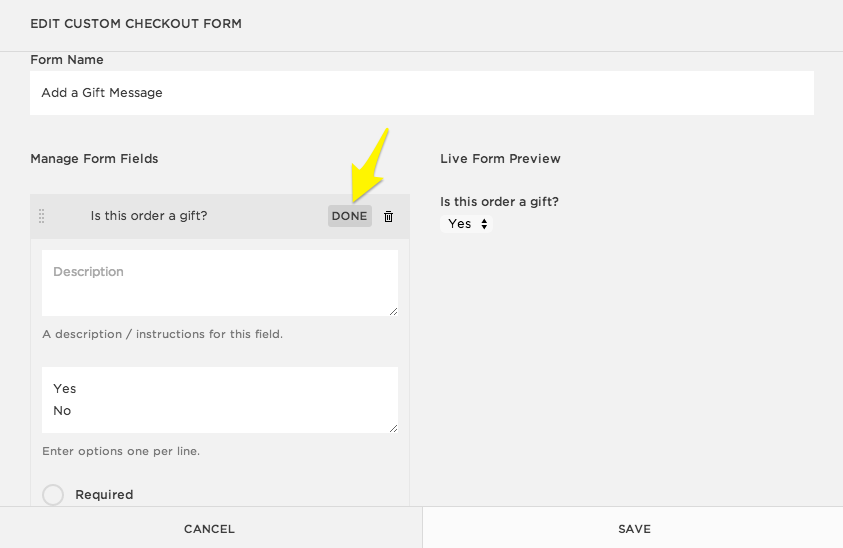Click into the Yes/No options text area
The height and width of the screenshot is (548, 843).
click(x=220, y=400)
